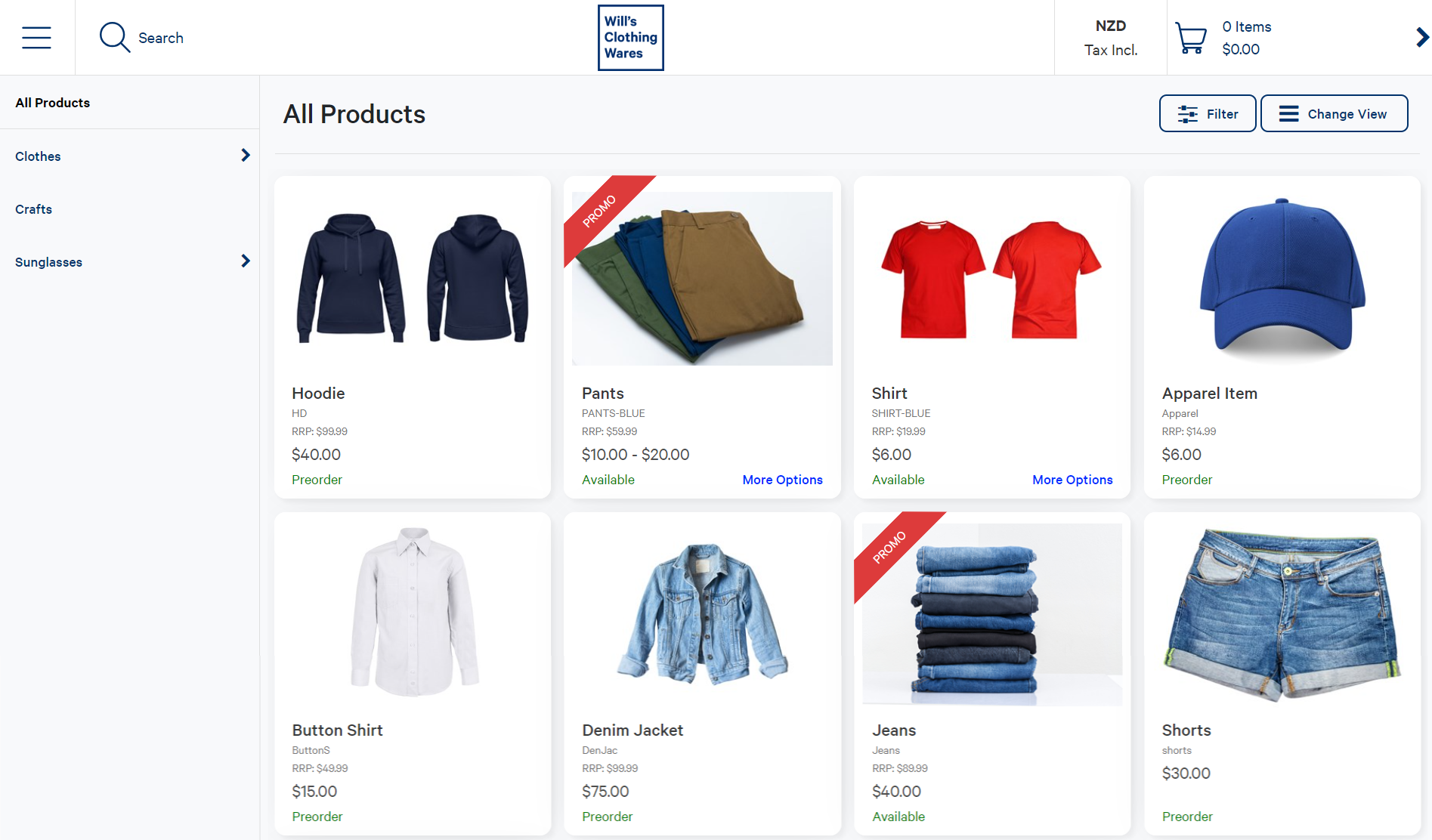Click the blue cap Apparel Item image

tap(1282, 278)
